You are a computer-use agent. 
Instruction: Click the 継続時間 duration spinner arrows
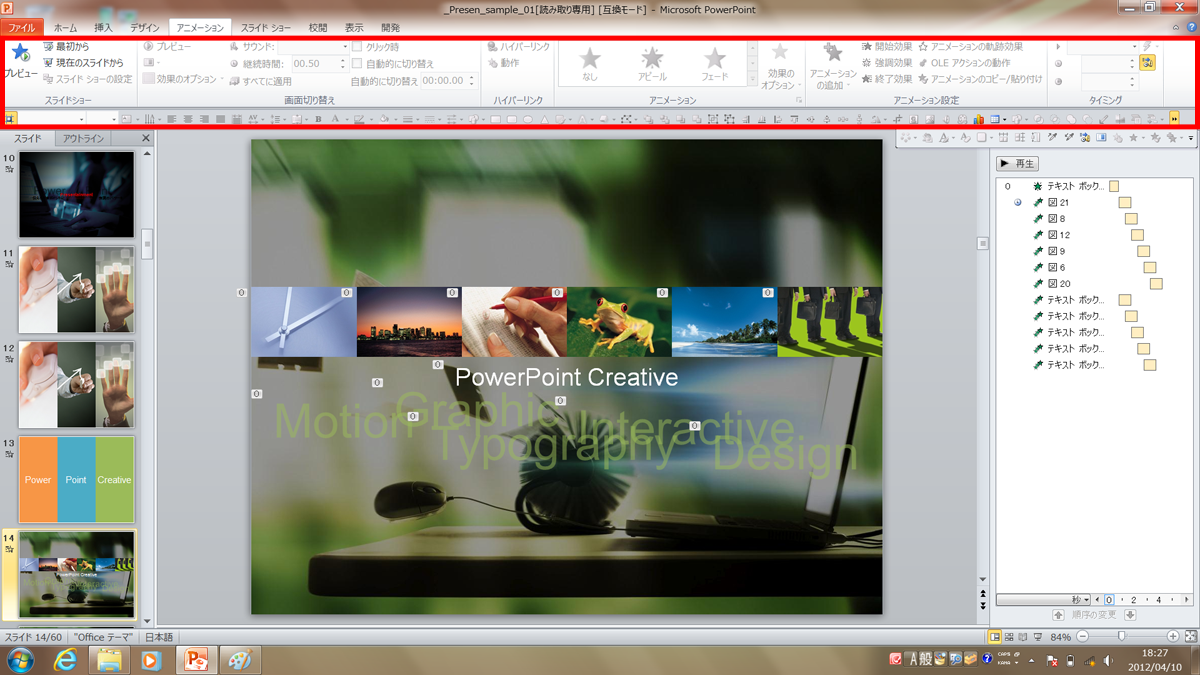(343, 63)
